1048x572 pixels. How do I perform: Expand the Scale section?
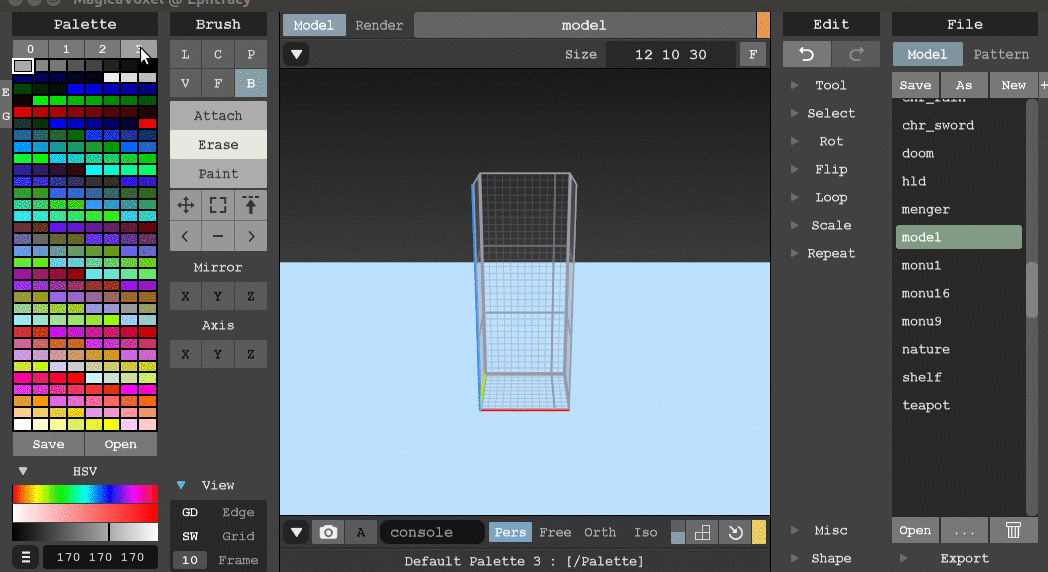(831, 225)
